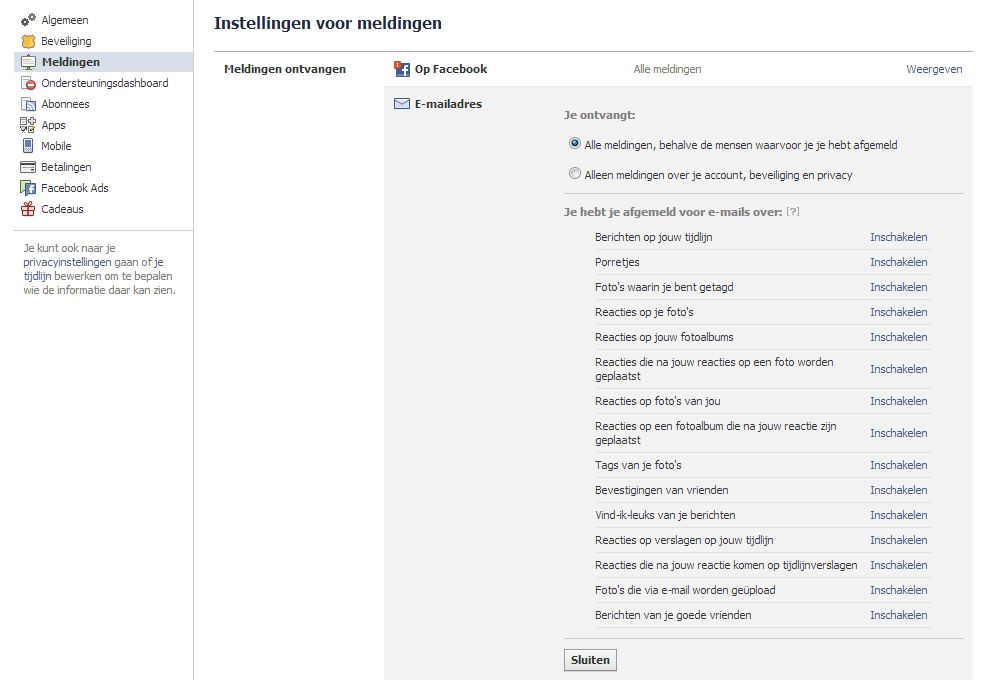Click the Mobile phone icon
The width and height of the screenshot is (981, 680).
click(28, 146)
